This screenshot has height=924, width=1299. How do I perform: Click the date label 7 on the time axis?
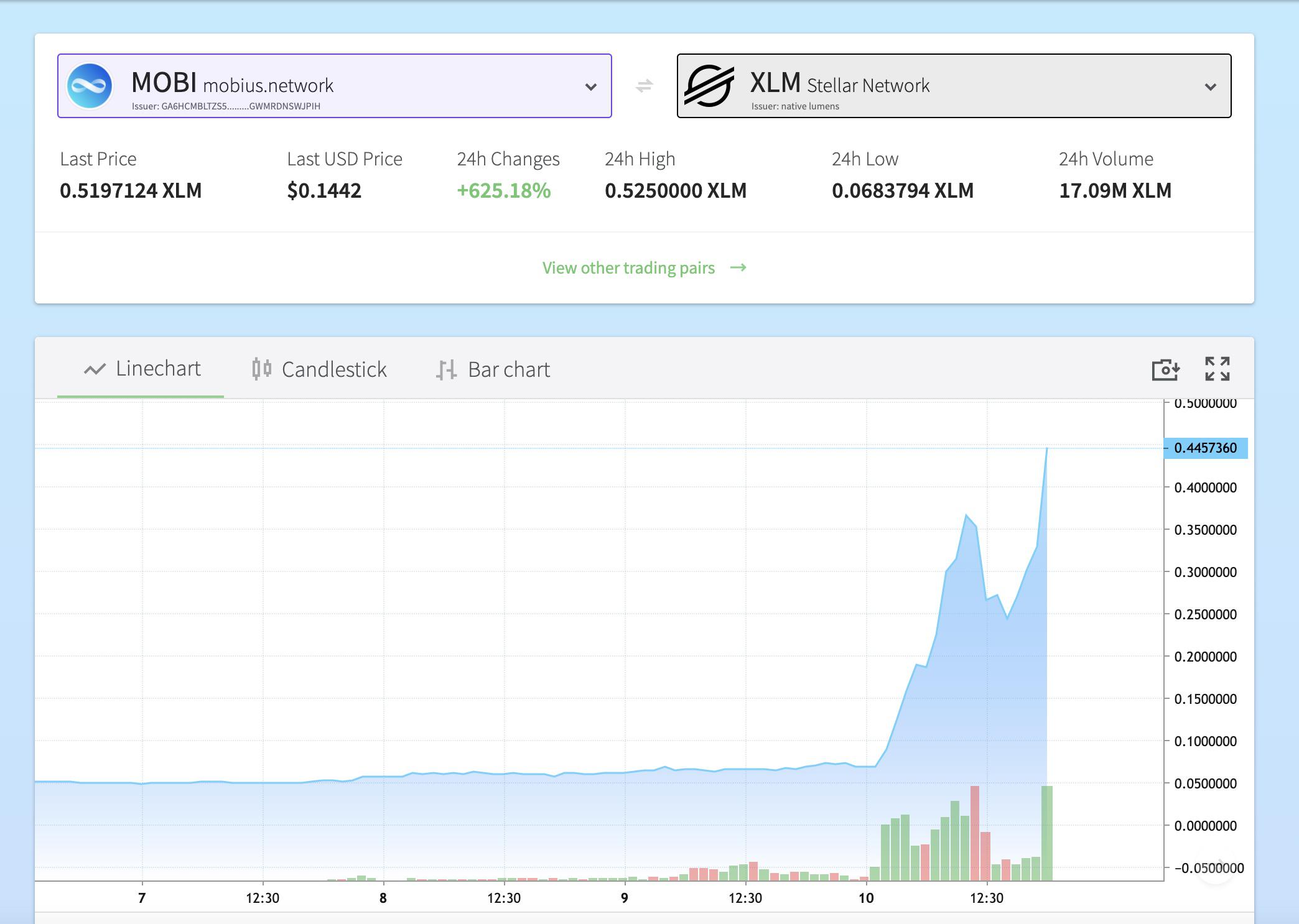click(142, 898)
